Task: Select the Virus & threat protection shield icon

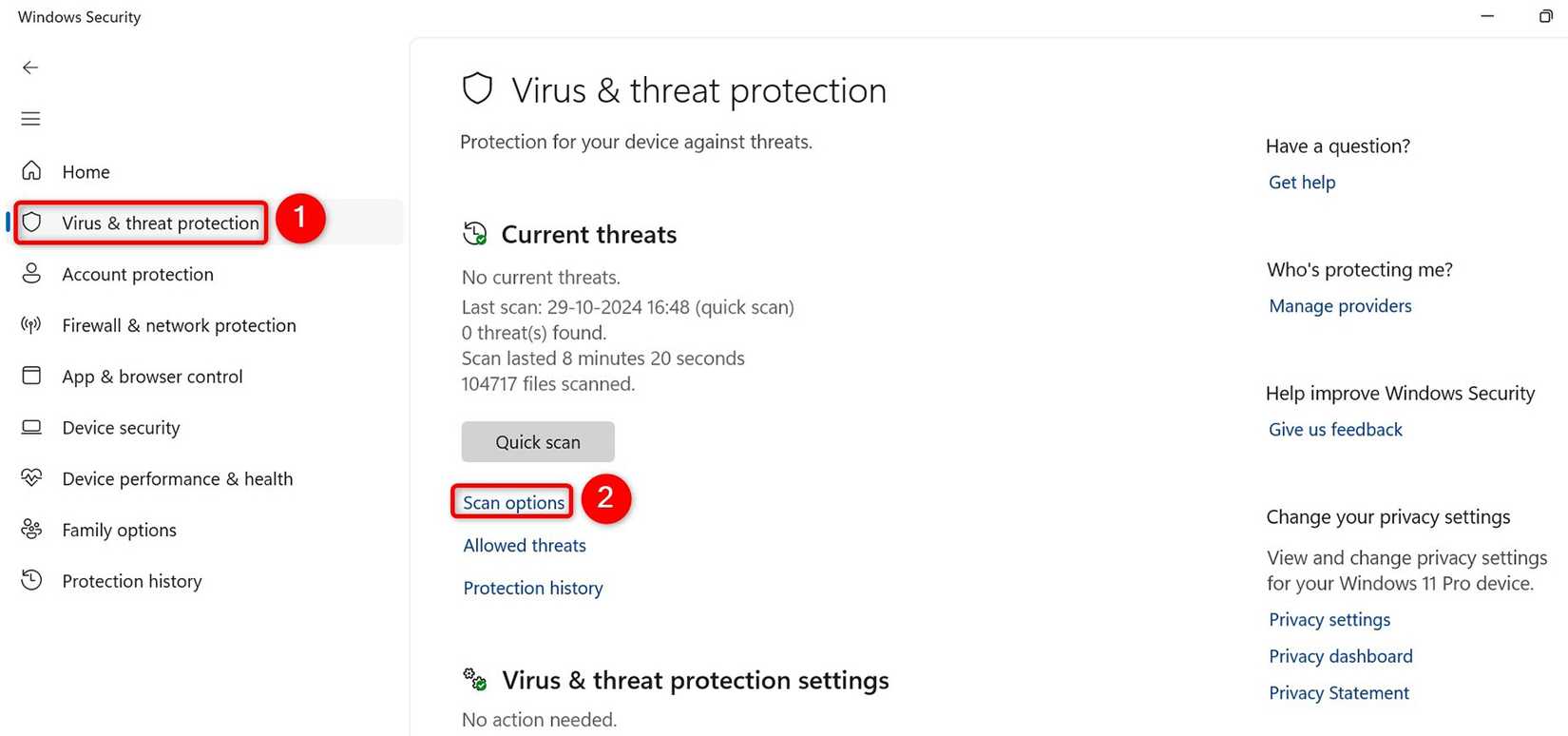Action: pos(31,221)
